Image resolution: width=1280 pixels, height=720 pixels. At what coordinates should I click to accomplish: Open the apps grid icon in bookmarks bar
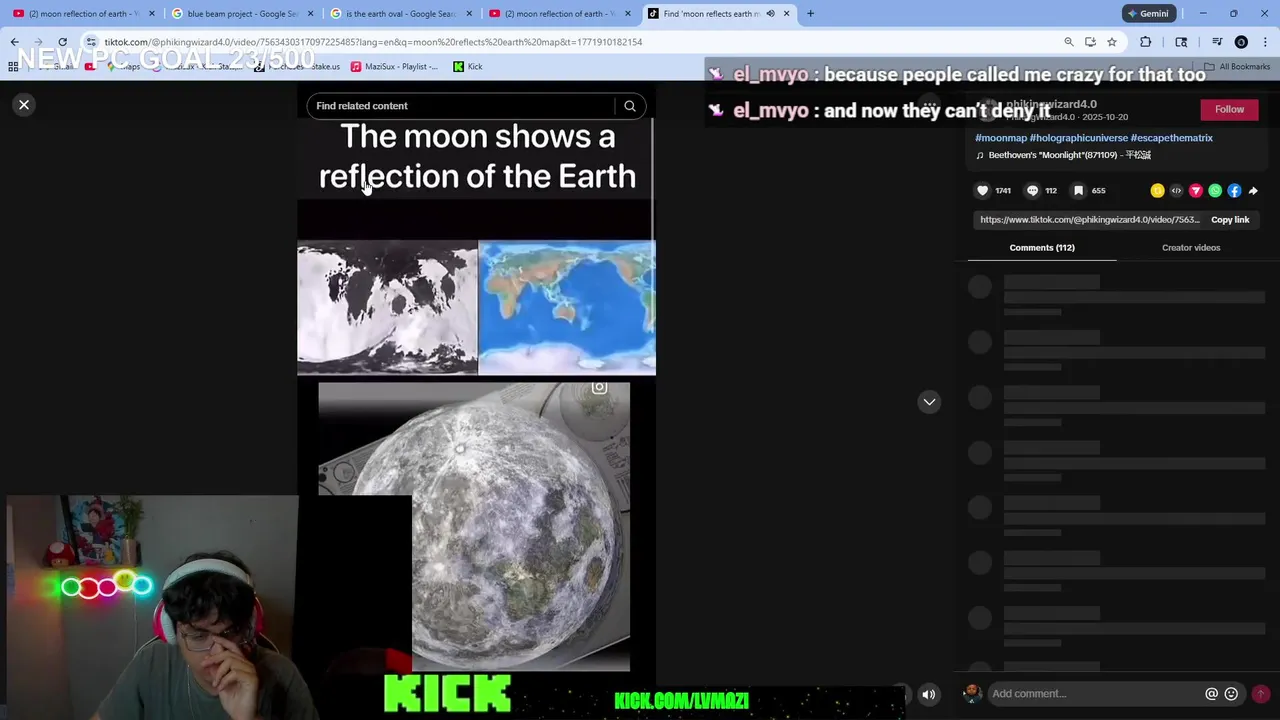point(12,67)
